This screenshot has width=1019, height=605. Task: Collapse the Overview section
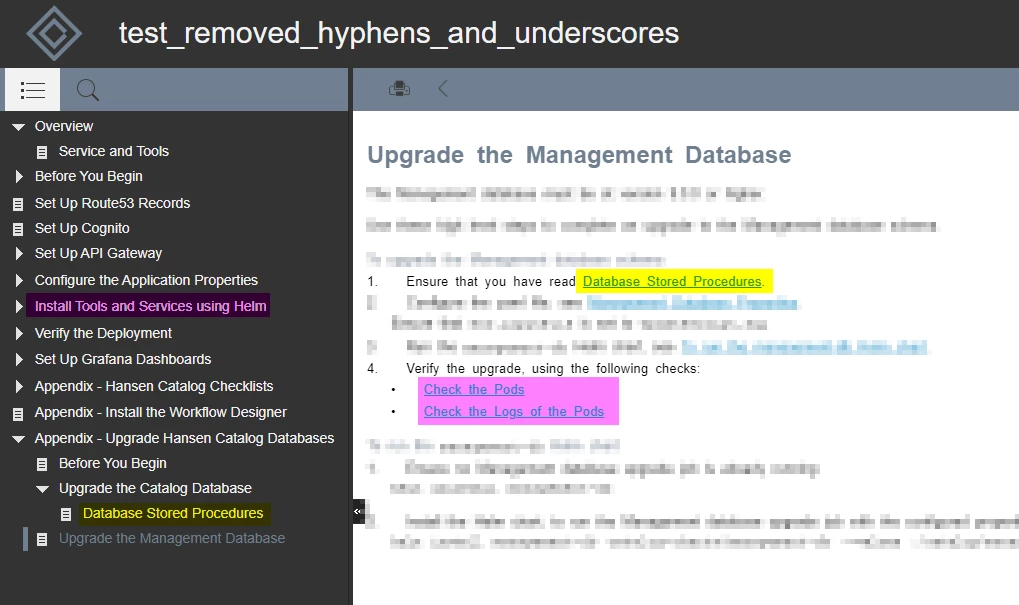point(18,127)
